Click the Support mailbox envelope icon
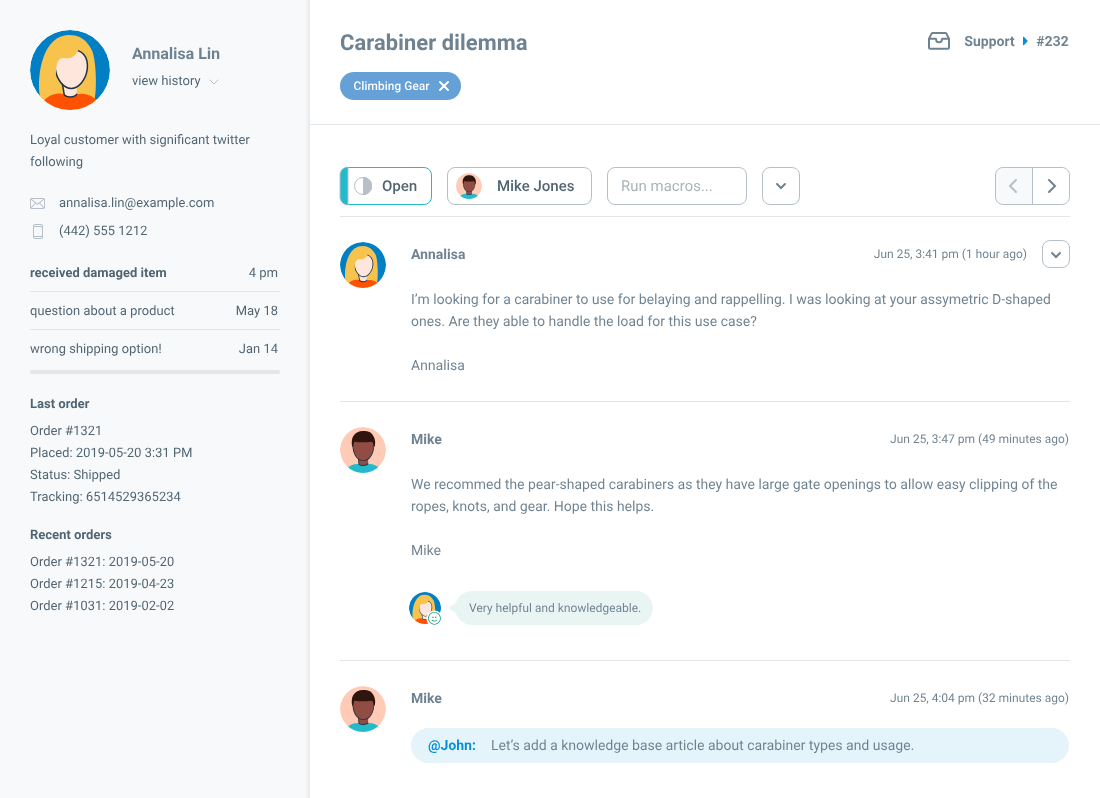 [x=938, y=41]
